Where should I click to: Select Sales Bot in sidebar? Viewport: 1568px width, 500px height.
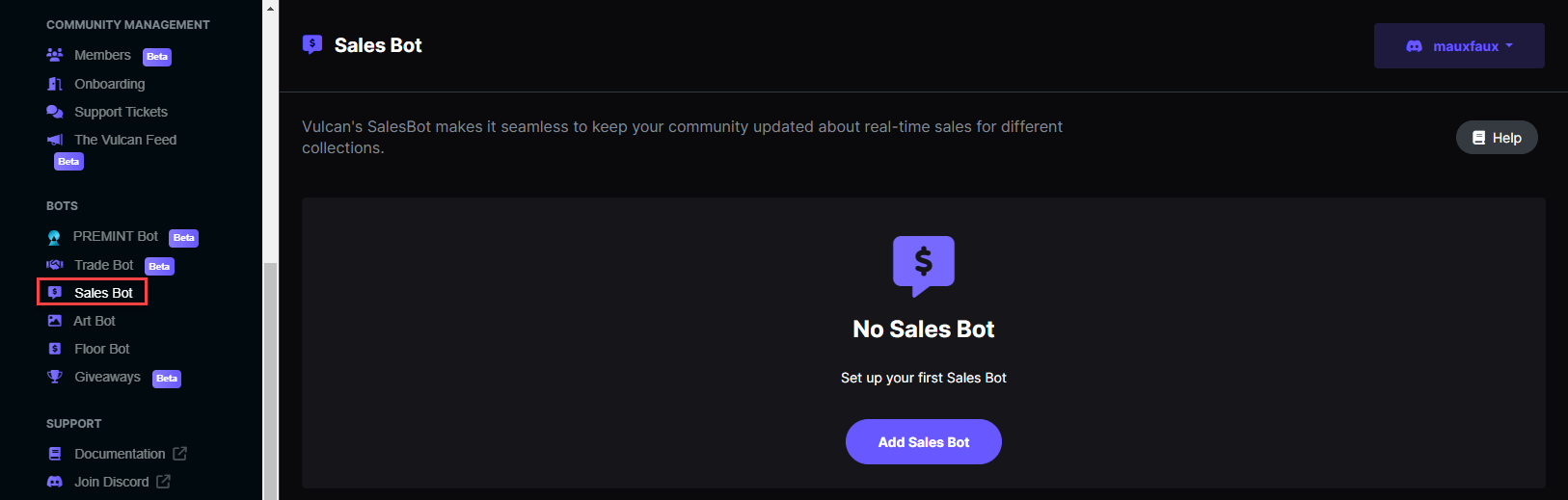point(93,292)
